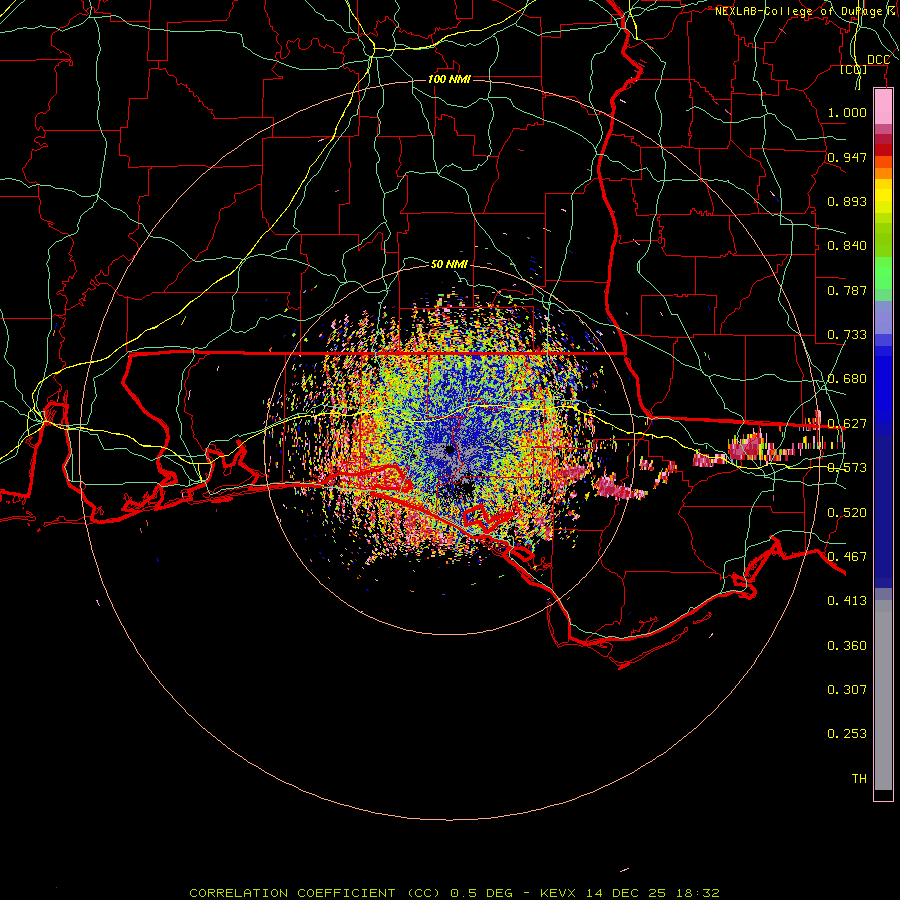Click the 18:32 timestamp

pos(696,893)
